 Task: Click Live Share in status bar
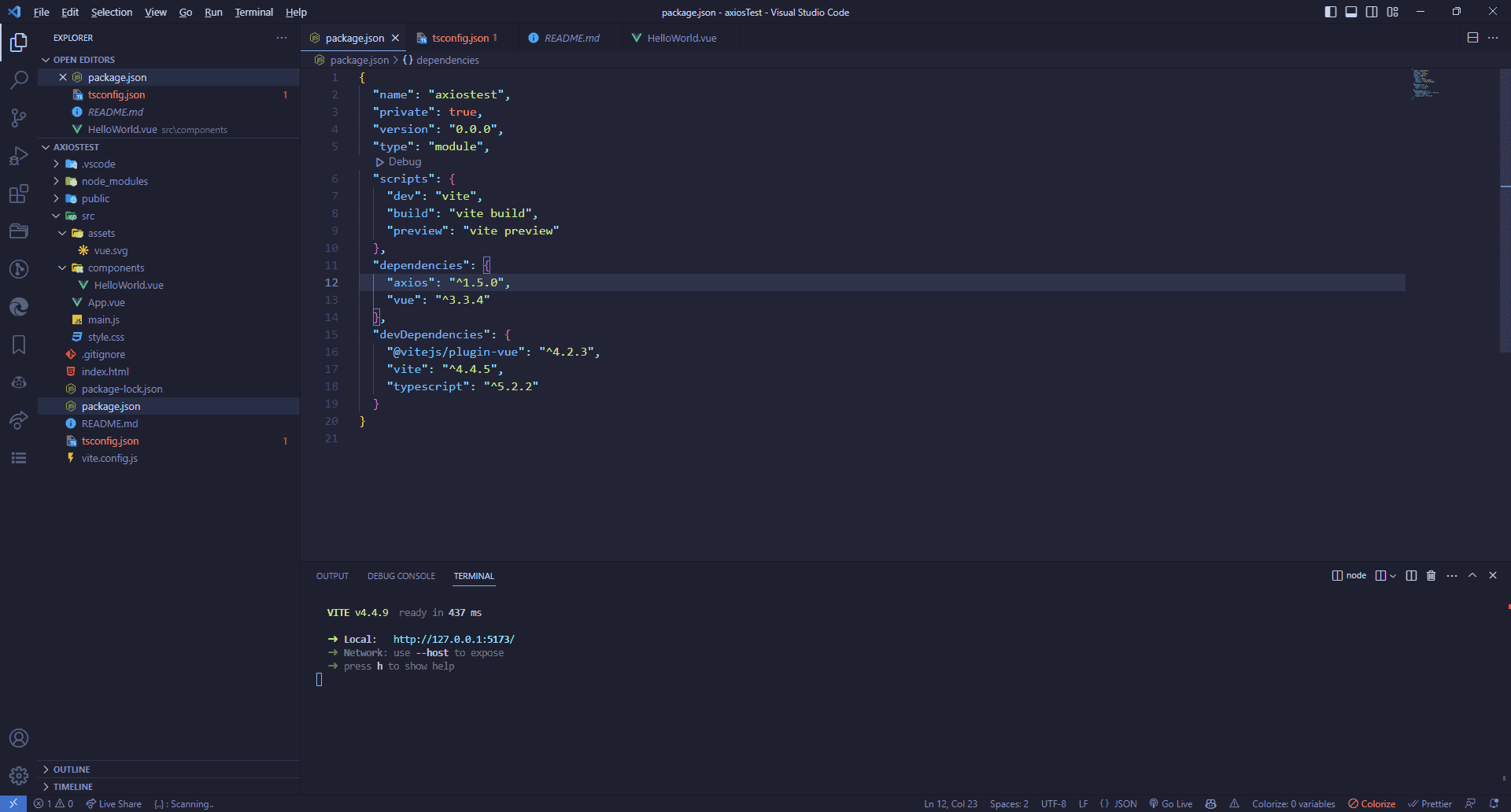point(114,803)
